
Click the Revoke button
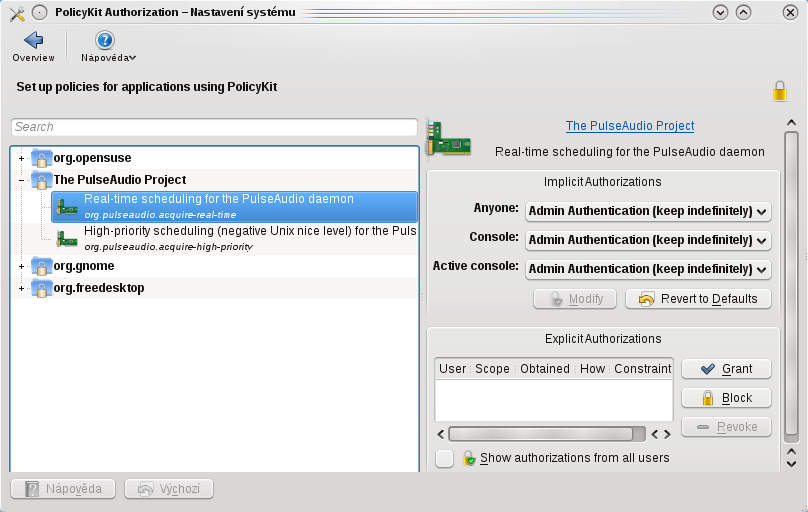pos(726,426)
